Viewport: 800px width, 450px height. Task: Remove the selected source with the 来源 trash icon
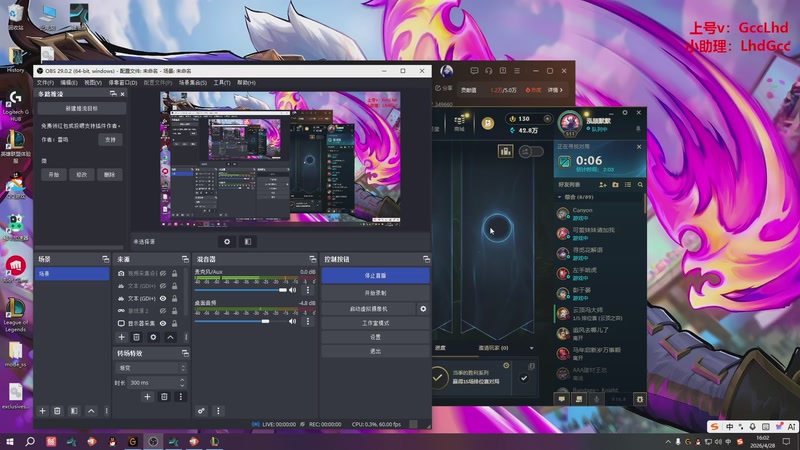point(136,337)
